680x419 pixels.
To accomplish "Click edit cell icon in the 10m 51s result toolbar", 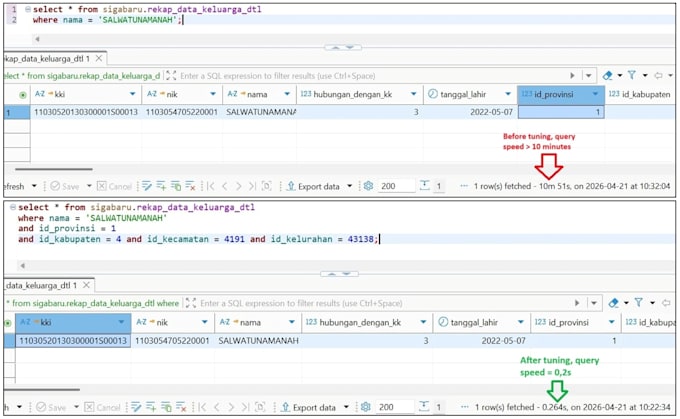I will [147, 187].
